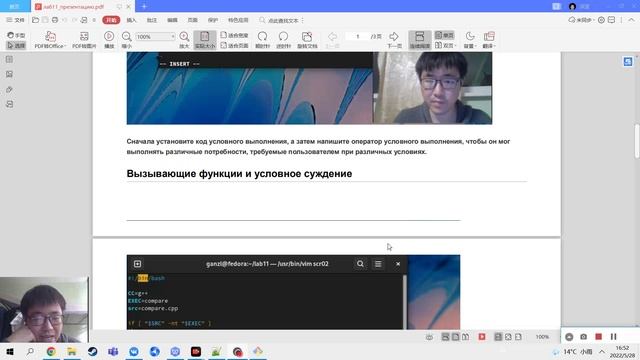Zoom in with the magnifier plus icon
The width and height of the screenshot is (640, 360).
click(184, 40)
